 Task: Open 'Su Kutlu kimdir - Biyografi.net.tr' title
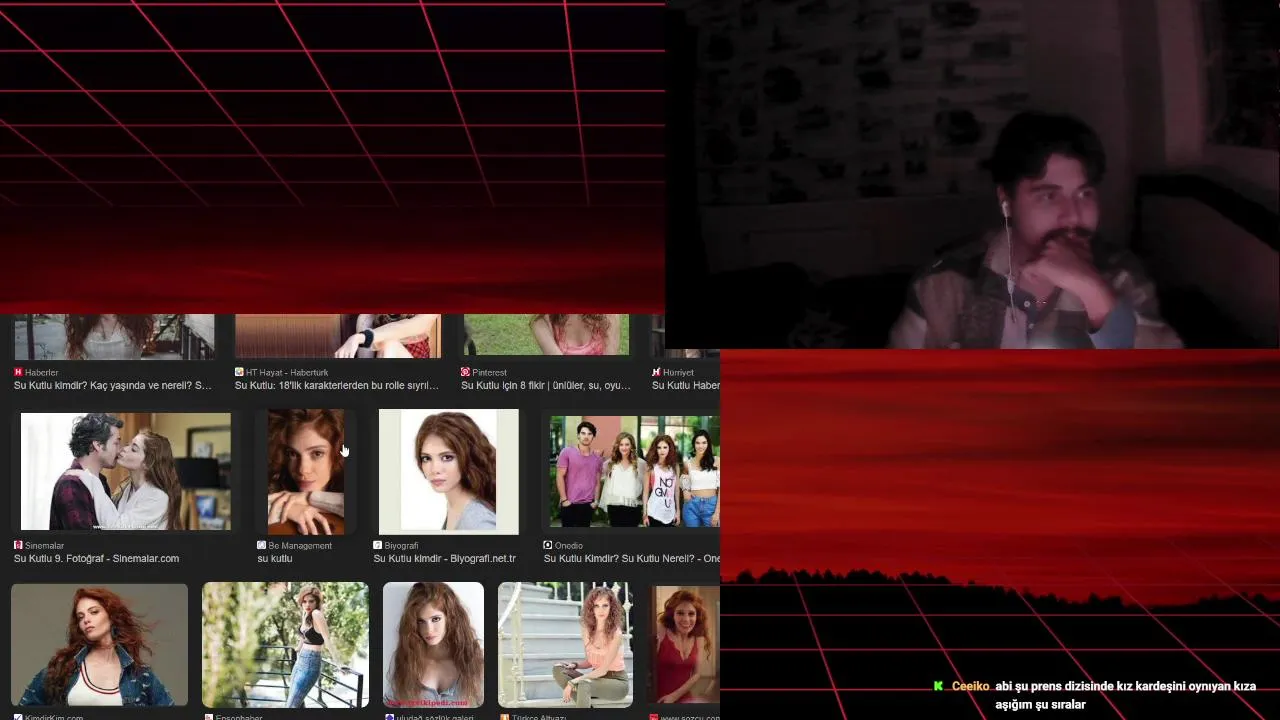445,558
